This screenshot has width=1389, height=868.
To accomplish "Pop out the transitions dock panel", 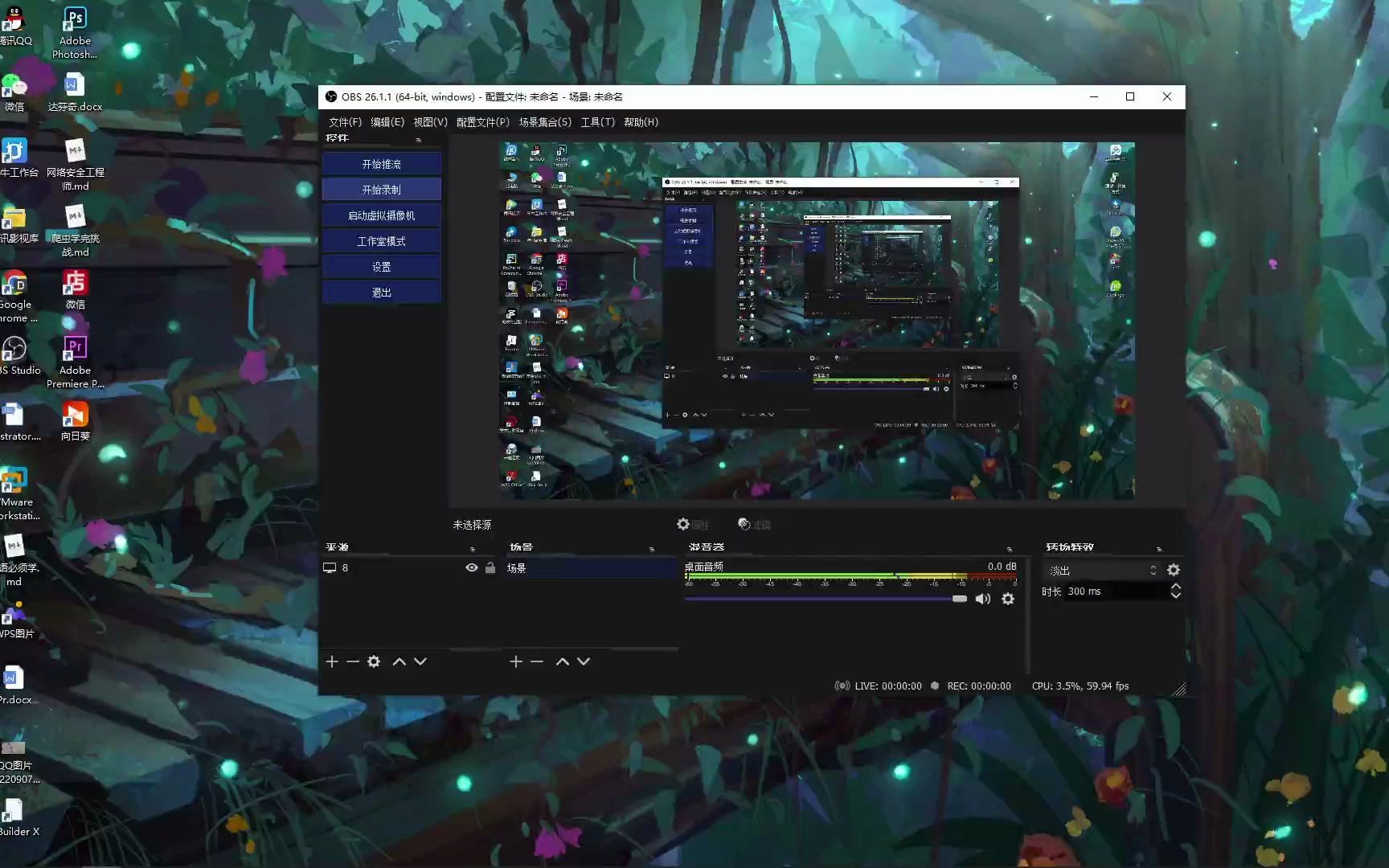I will coord(1159,549).
